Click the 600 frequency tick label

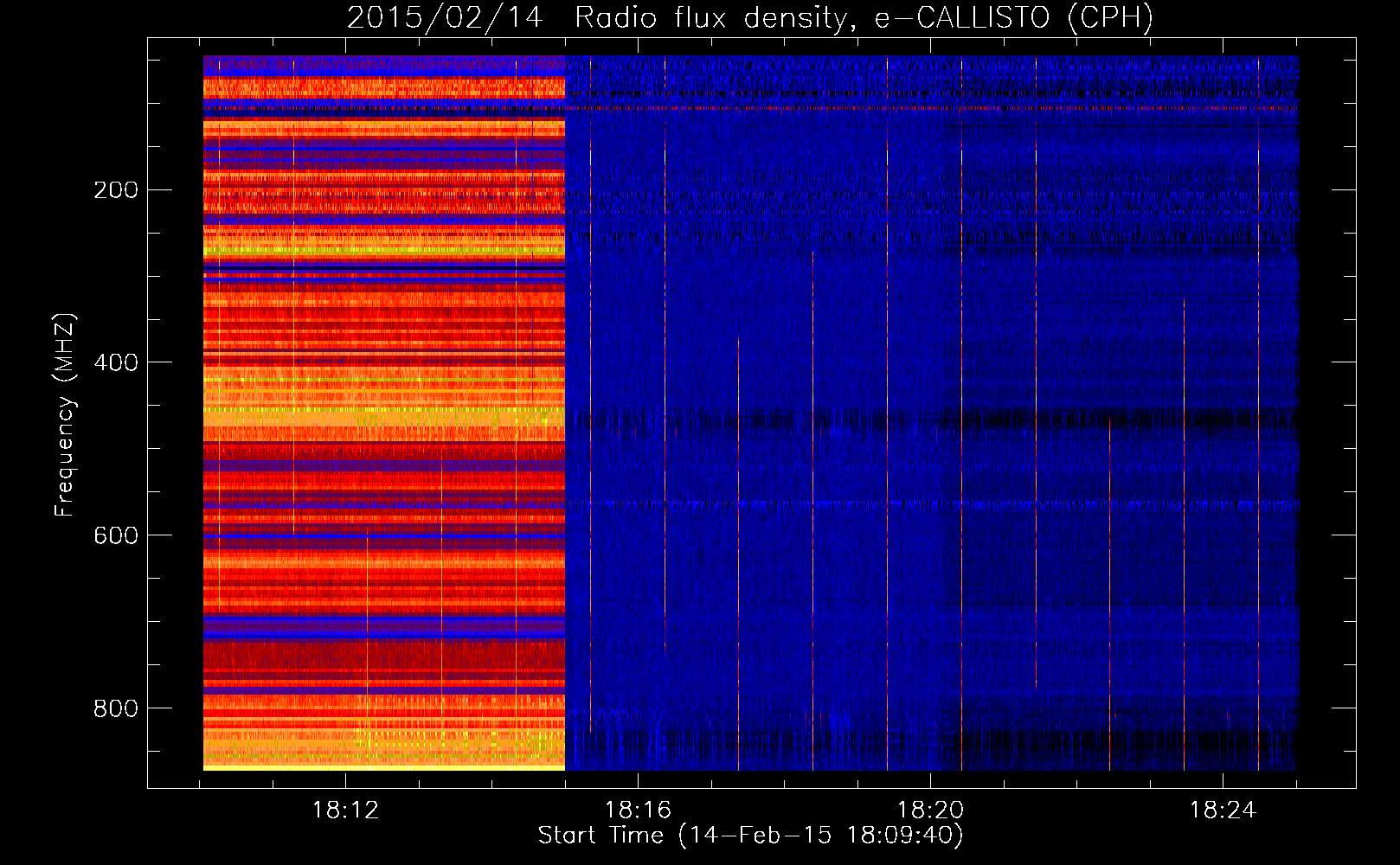[116, 535]
